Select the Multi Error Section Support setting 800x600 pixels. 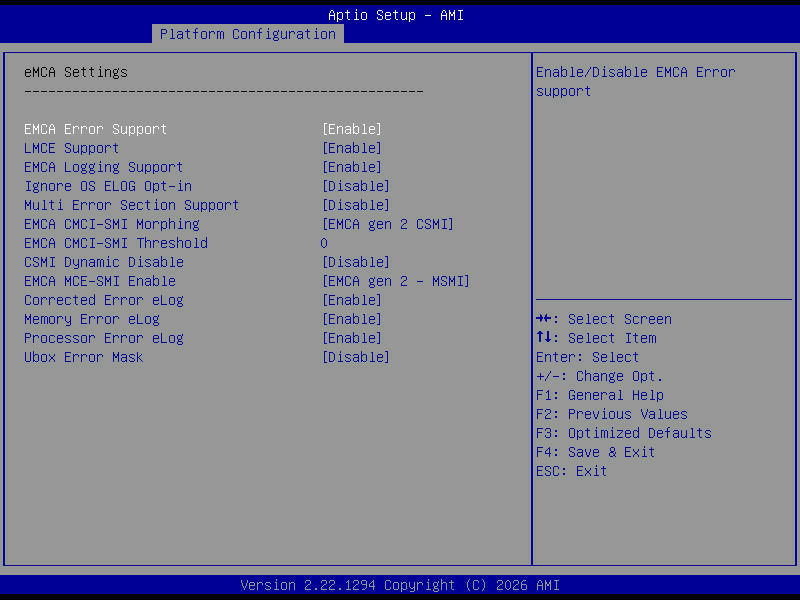[x=132, y=205]
